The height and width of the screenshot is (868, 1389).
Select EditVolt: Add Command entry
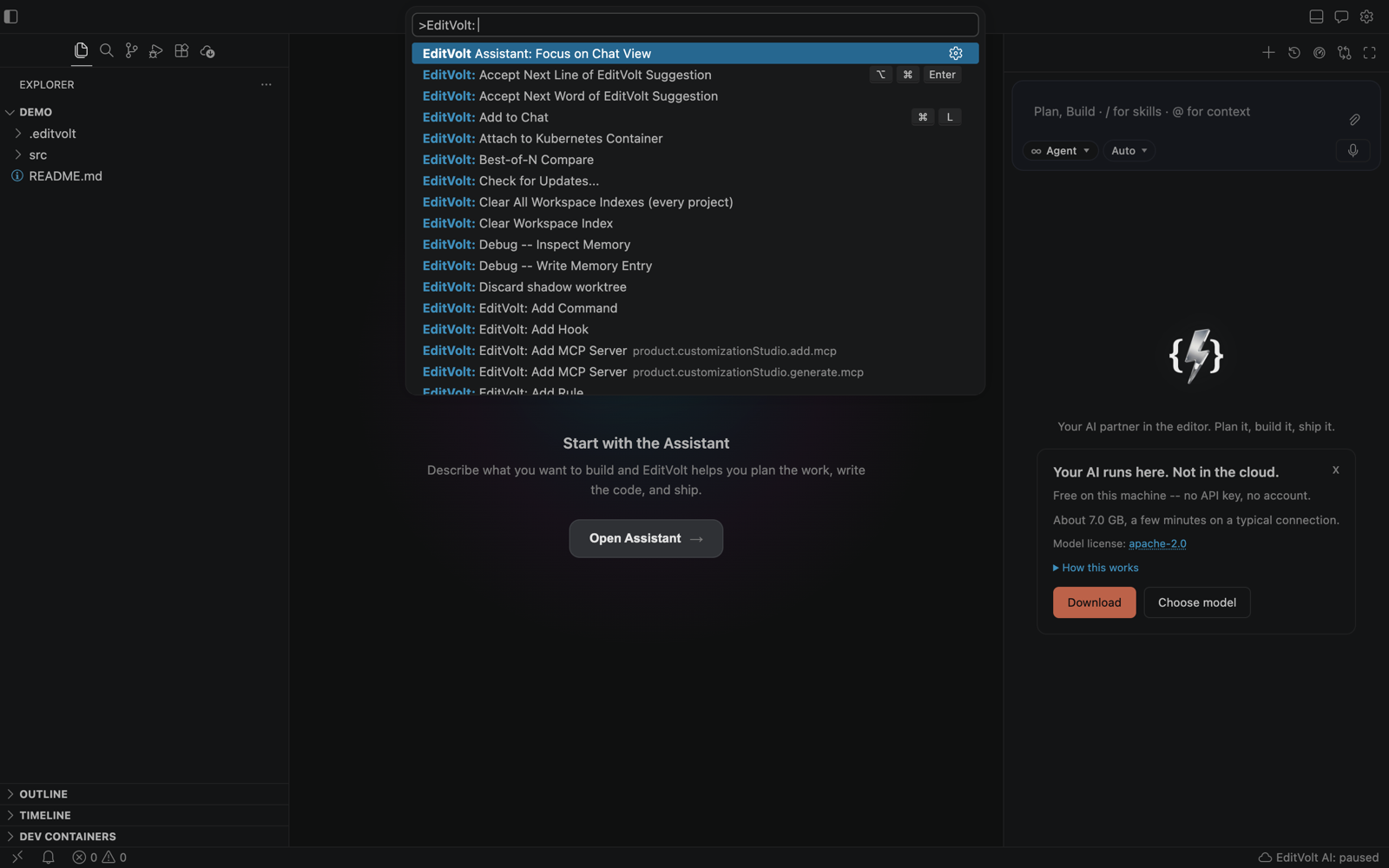pos(695,308)
